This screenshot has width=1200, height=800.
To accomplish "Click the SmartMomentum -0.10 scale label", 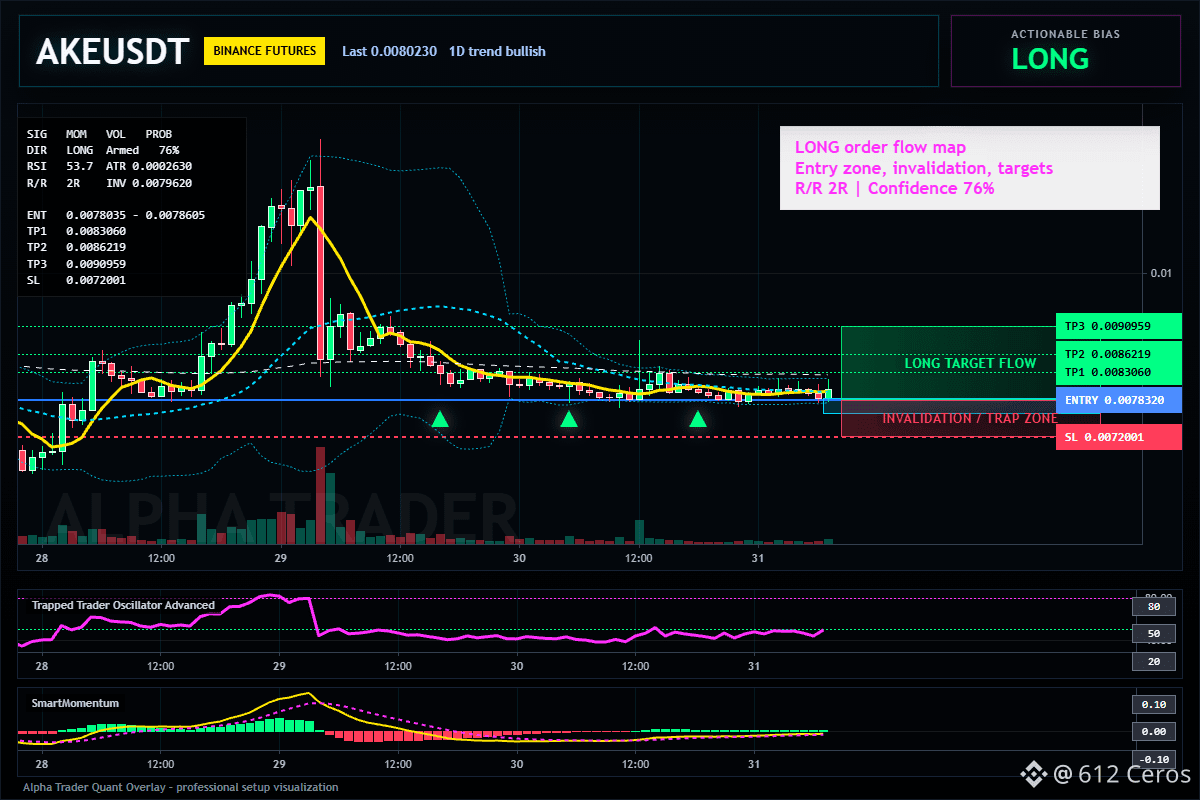I will [1153, 759].
